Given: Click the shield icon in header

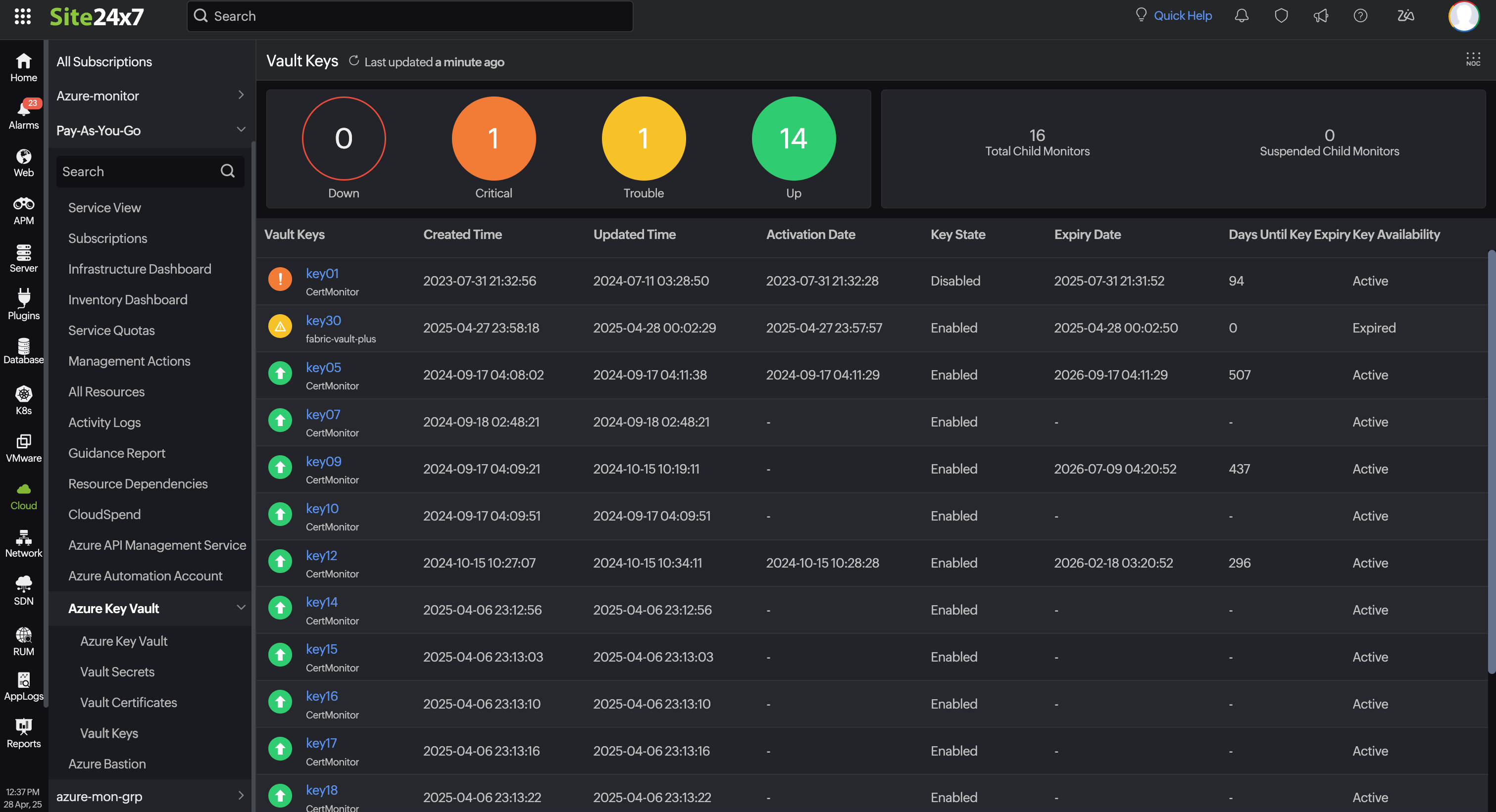Looking at the screenshot, I should [1281, 16].
